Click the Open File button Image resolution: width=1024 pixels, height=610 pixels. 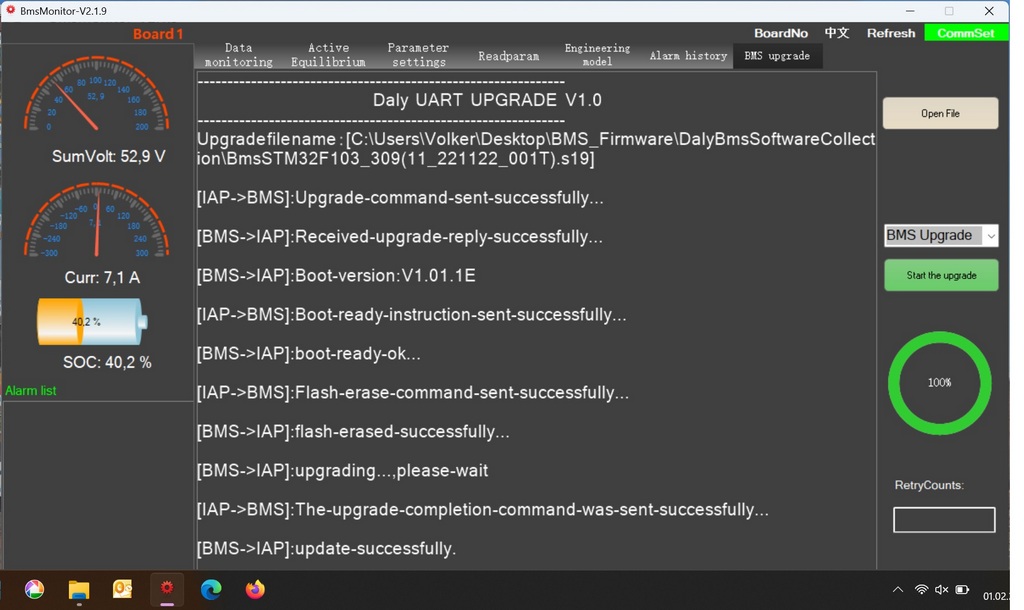pyautogui.click(x=940, y=114)
